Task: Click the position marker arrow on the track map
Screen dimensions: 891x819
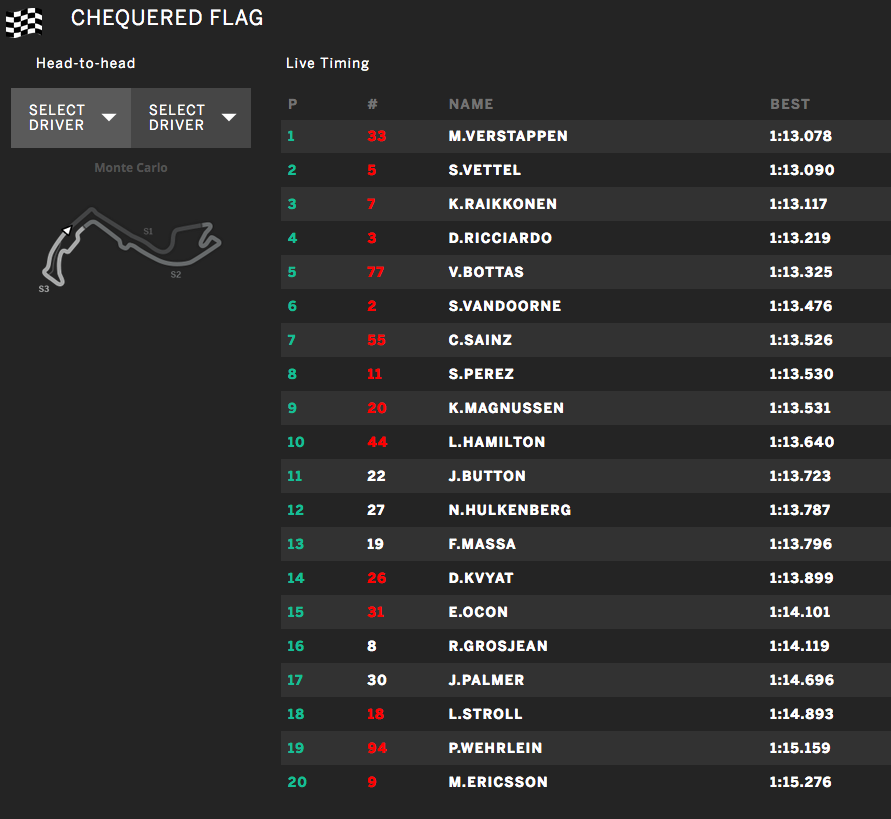Action: click(x=67, y=231)
